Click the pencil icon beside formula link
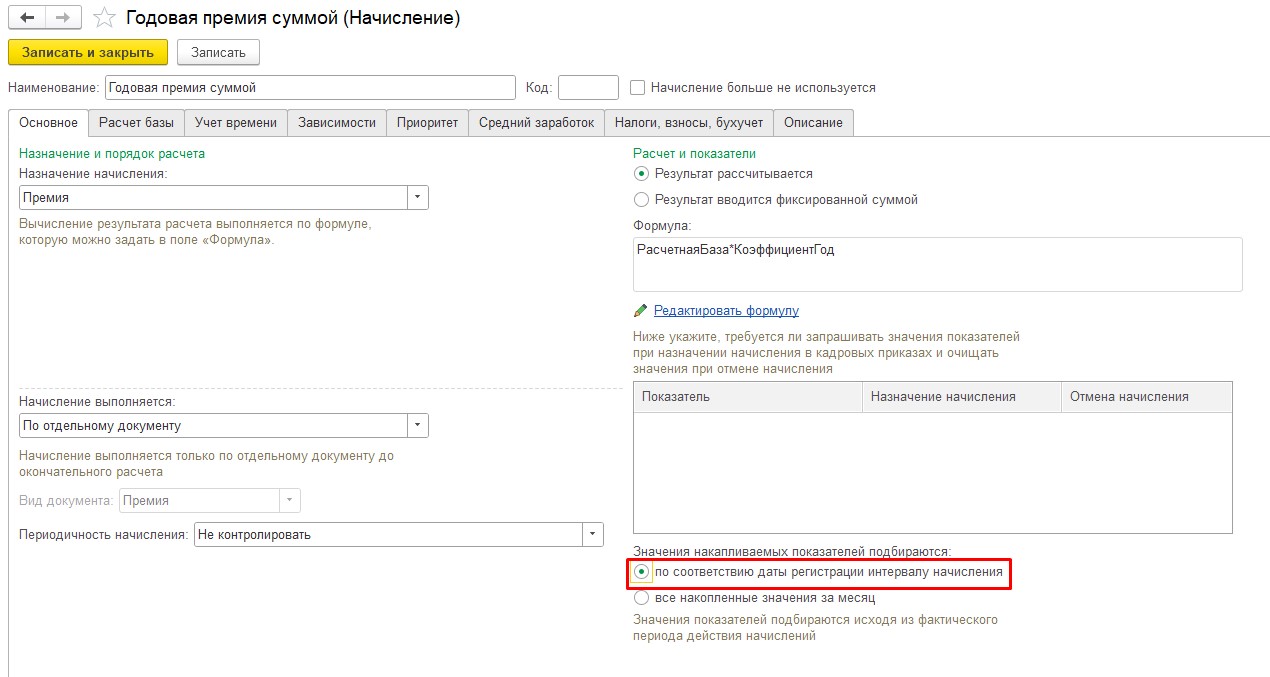The height and width of the screenshot is (677, 1270). coord(641,311)
